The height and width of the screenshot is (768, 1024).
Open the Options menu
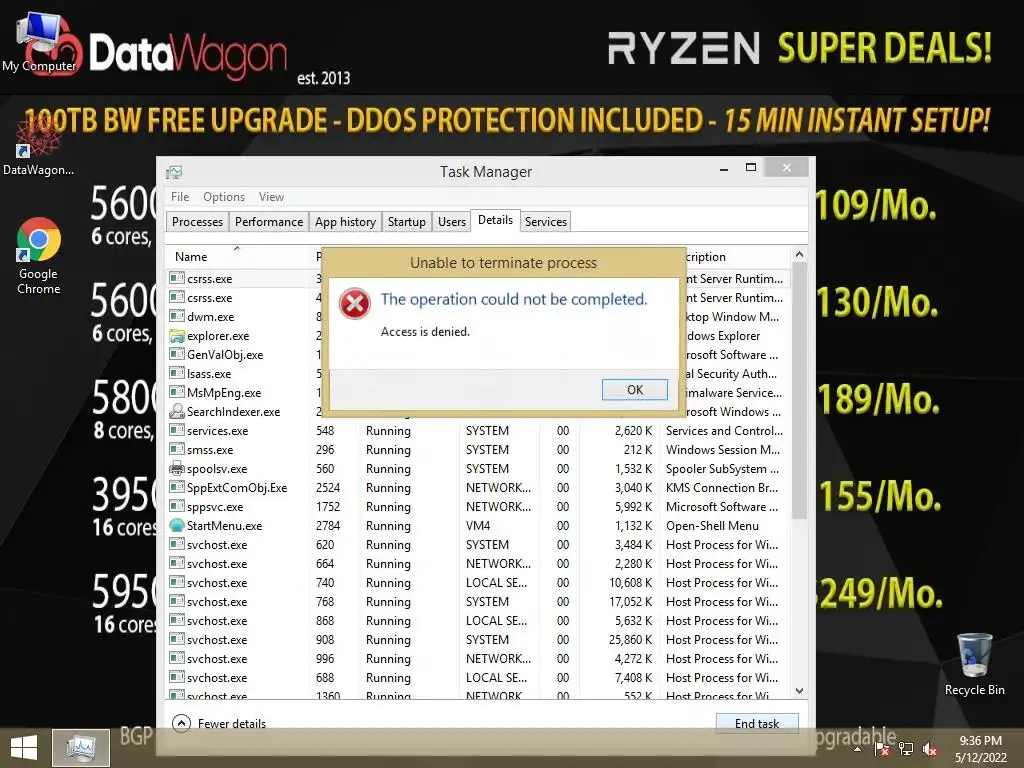223,197
